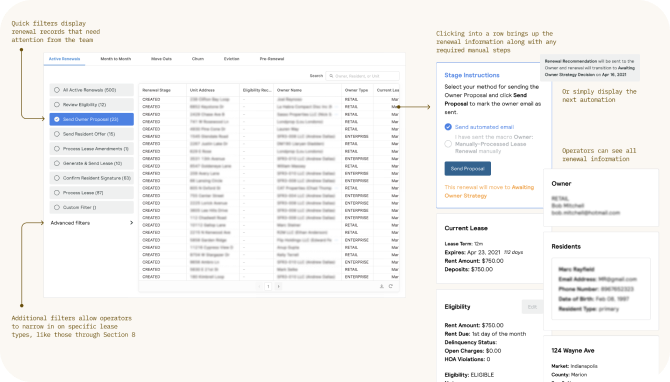The image size is (670, 382).
Task: Click the download table icon
Action: pos(382,286)
